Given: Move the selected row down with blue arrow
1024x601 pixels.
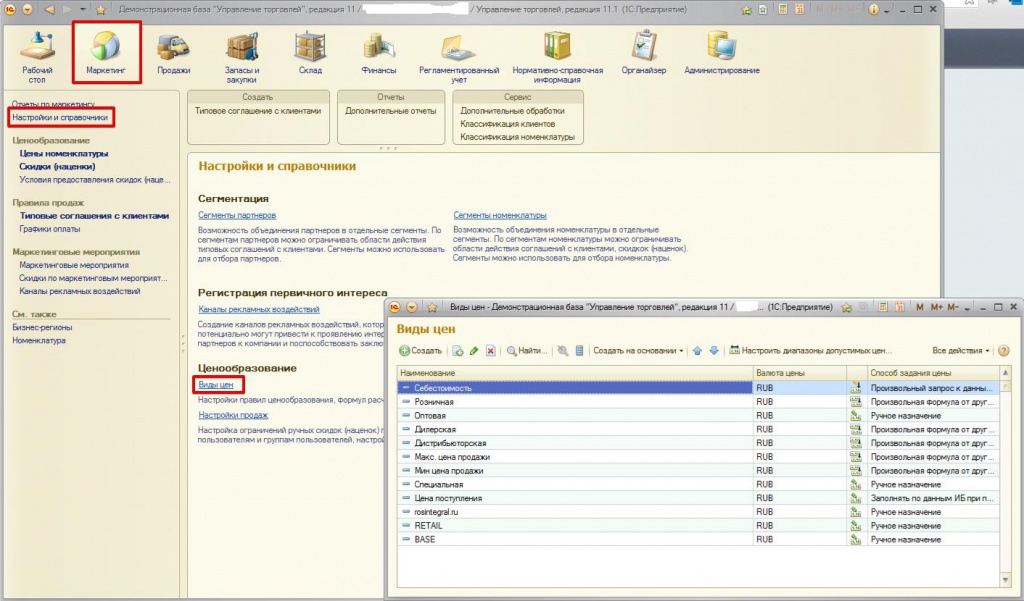Looking at the screenshot, I should click(x=714, y=351).
